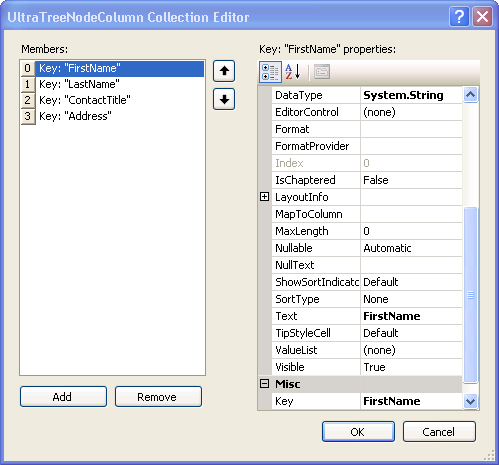The height and width of the screenshot is (465, 499).
Task: Sort properties alphabetically with A-Z icon
Action: [x=293, y=72]
